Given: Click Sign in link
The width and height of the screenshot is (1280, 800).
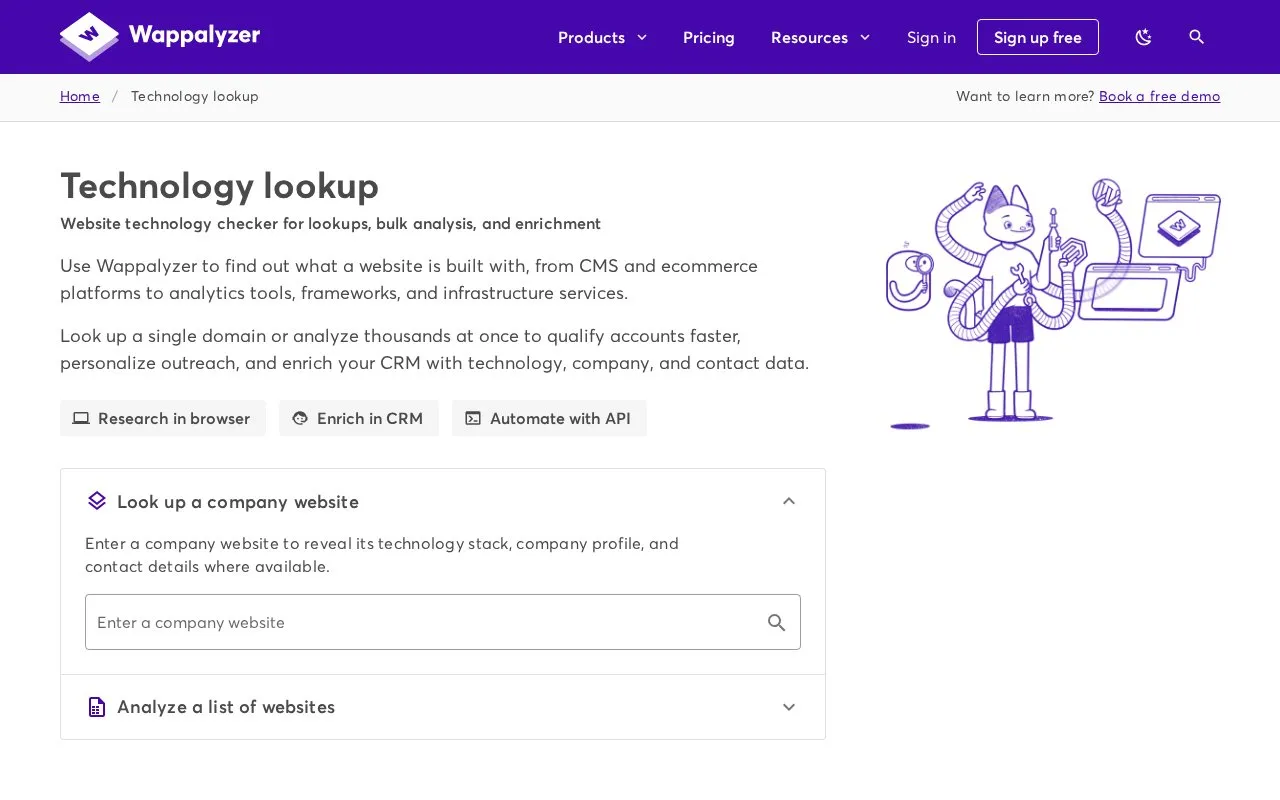Looking at the screenshot, I should [x=931, y=37].
